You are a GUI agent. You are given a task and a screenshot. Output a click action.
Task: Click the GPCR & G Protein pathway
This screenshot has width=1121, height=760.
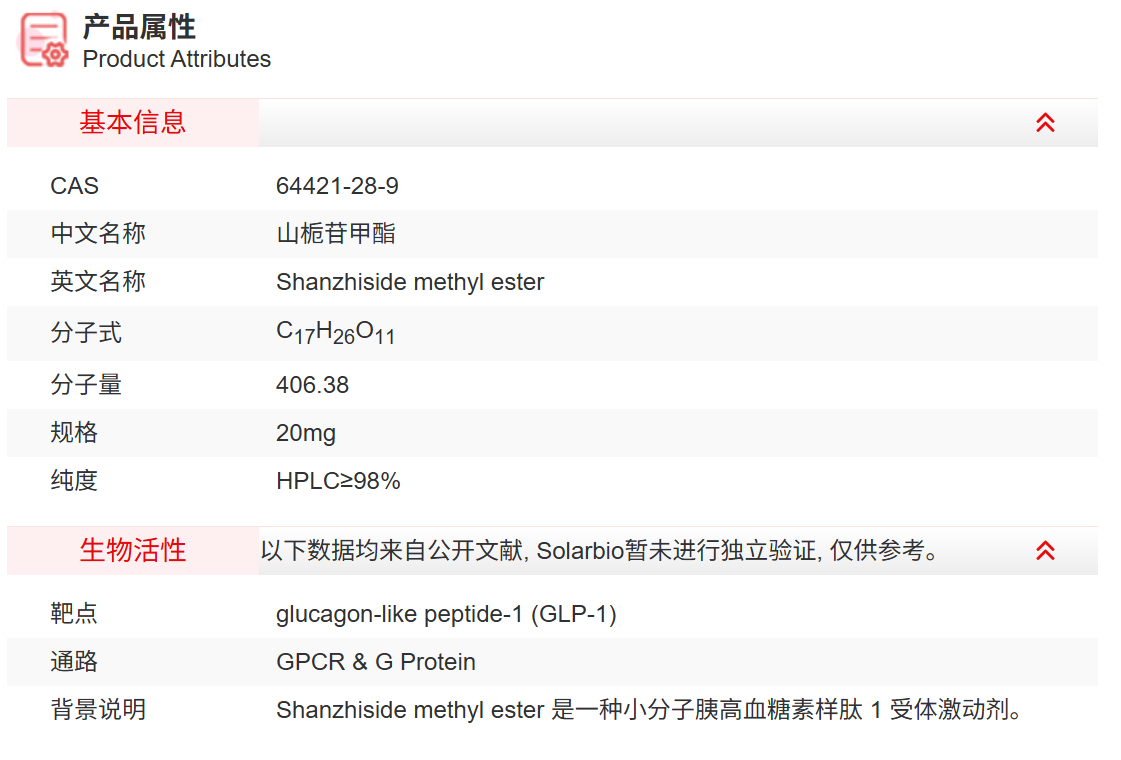pos(376,662)
